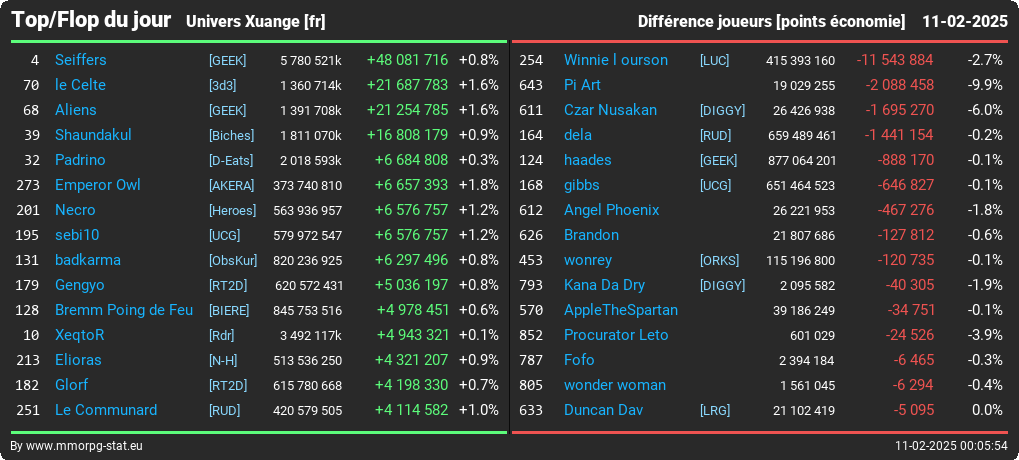Screen dimensions: 1019x460
Task: Click the [ORKS] alliance tag beside wonrey
Action: click(719, 261)
